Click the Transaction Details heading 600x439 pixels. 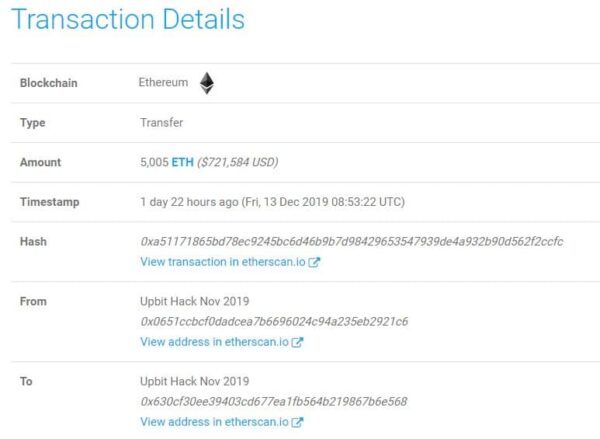coord(128,19)
